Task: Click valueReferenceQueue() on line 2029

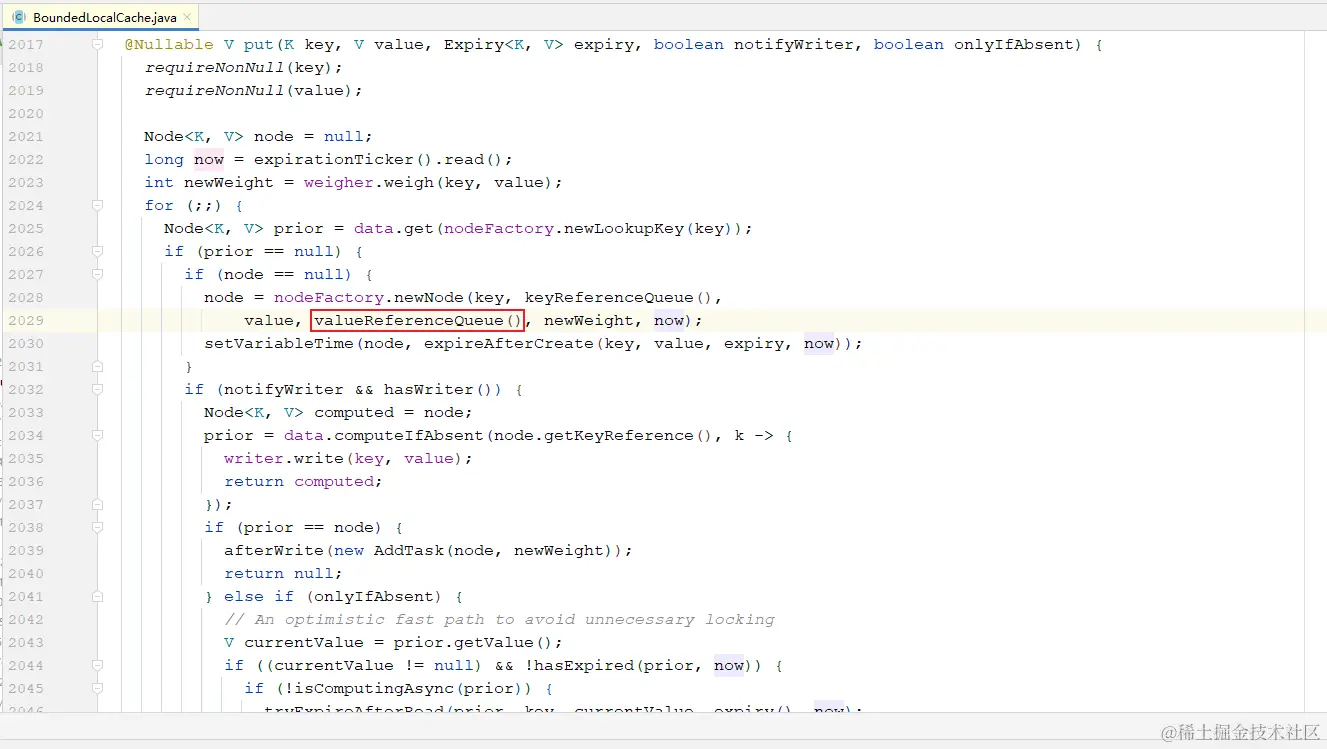Action: (418, 320)
